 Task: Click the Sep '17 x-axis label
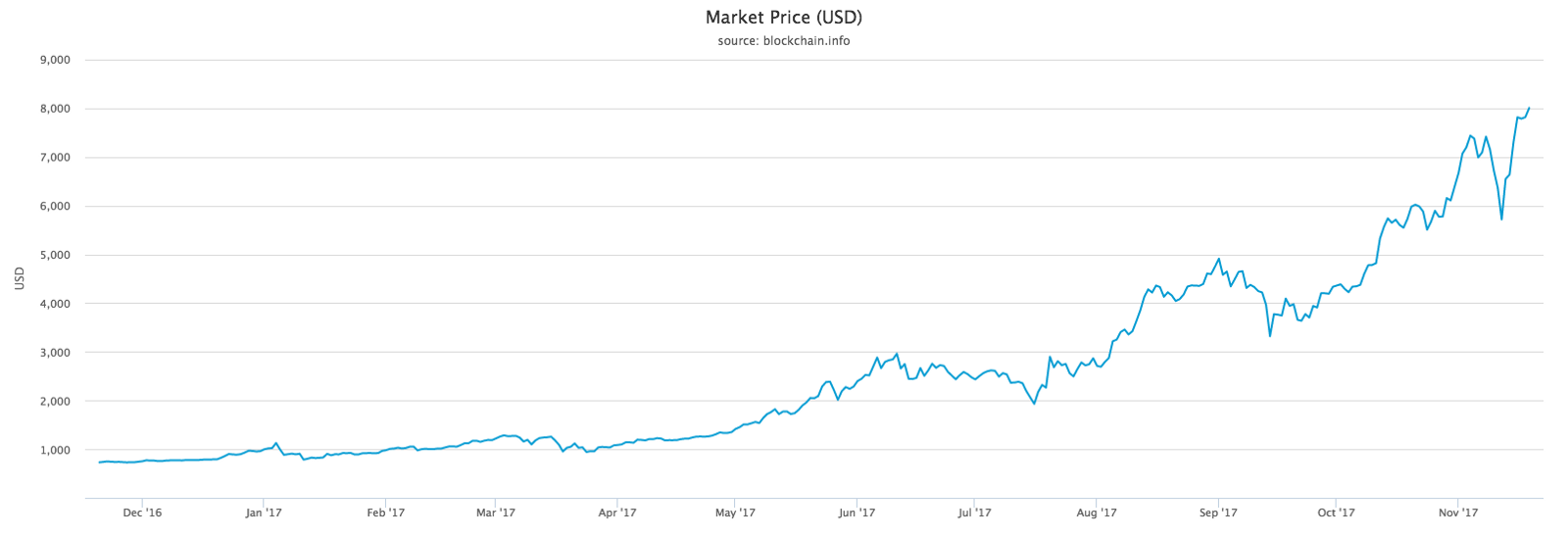click(1218, 513)
